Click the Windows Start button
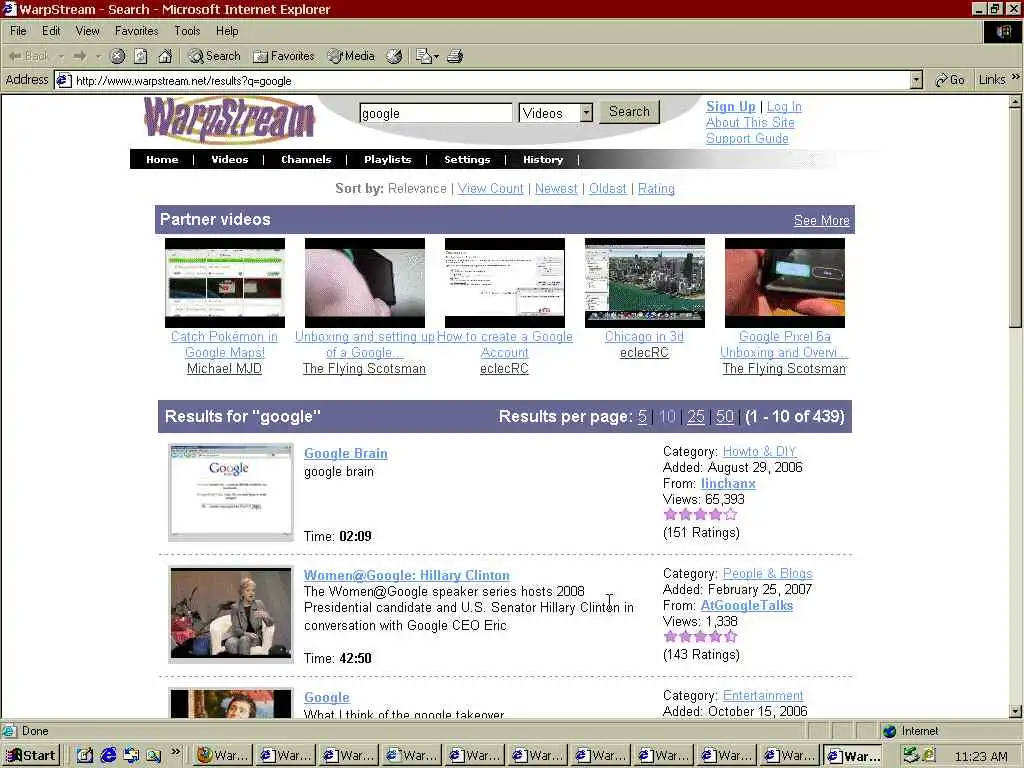Viewport: 1024px width, 768px height. point(31,756)
